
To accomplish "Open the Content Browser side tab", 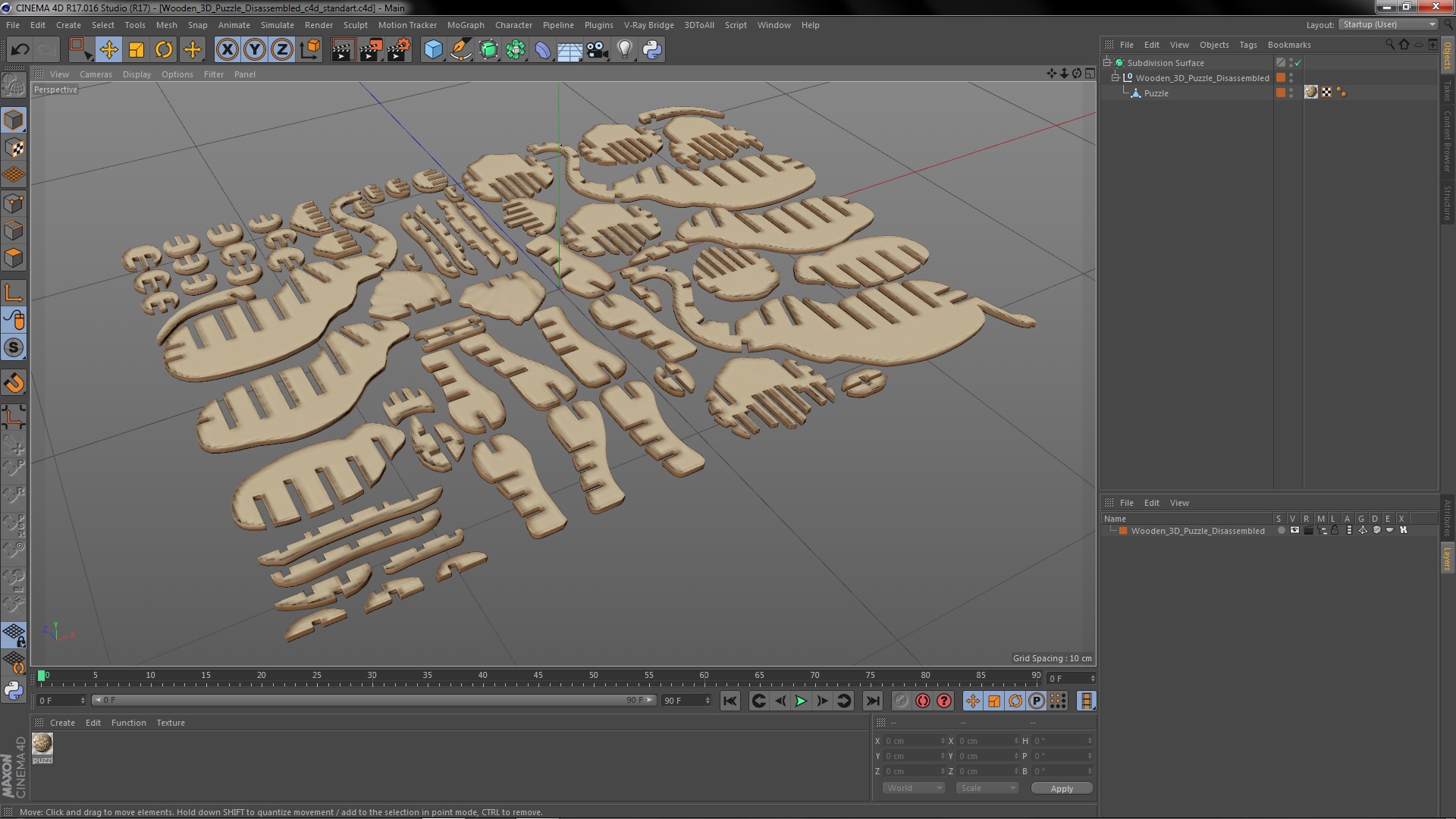I will point(1448,141).
